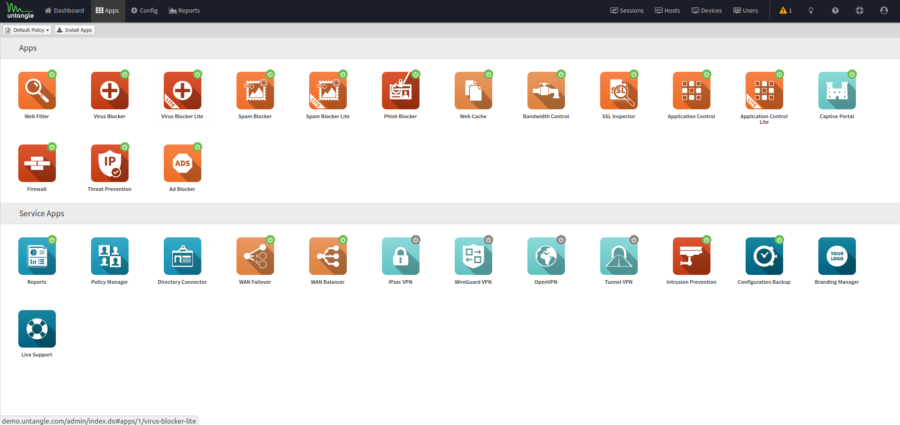Toggle power indicator on Firewall

(x=52, y=147)
